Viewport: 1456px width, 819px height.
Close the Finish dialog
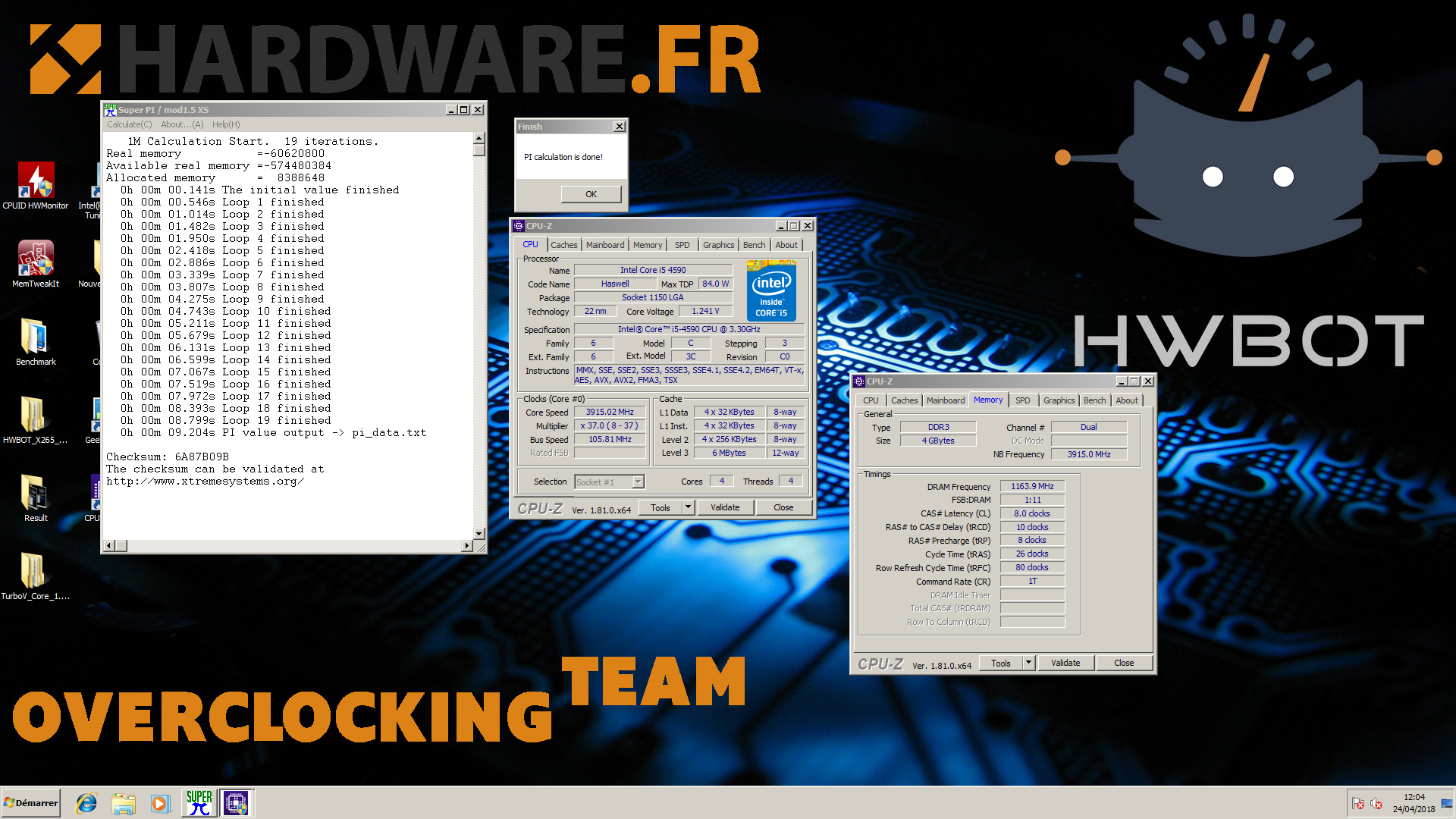click(x=620, y=127)
